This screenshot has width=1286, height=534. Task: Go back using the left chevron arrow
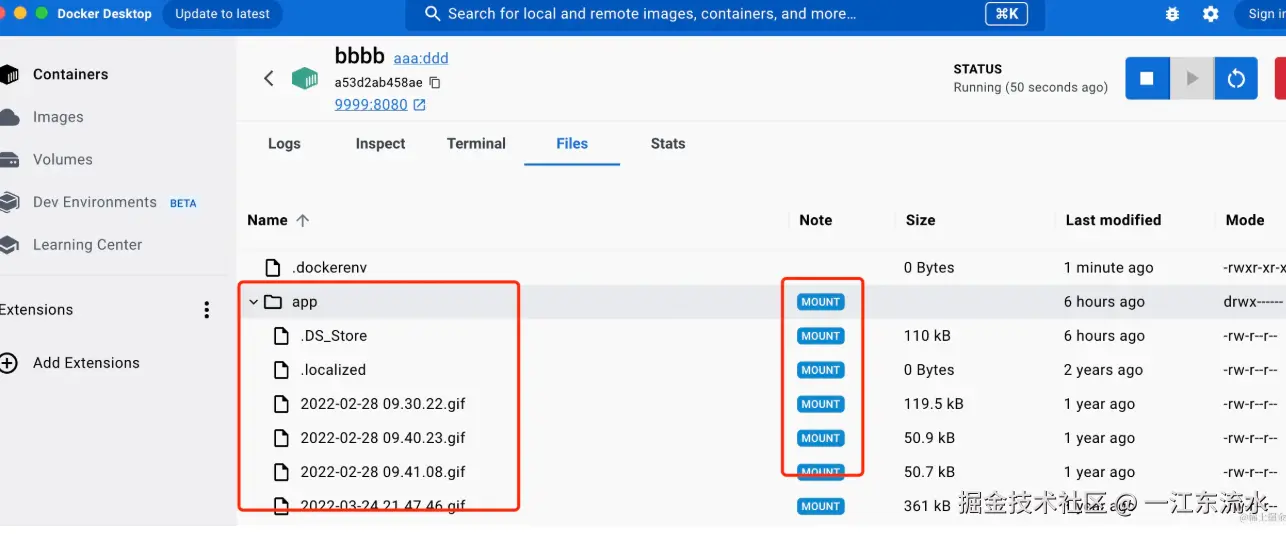click(268, 78)
